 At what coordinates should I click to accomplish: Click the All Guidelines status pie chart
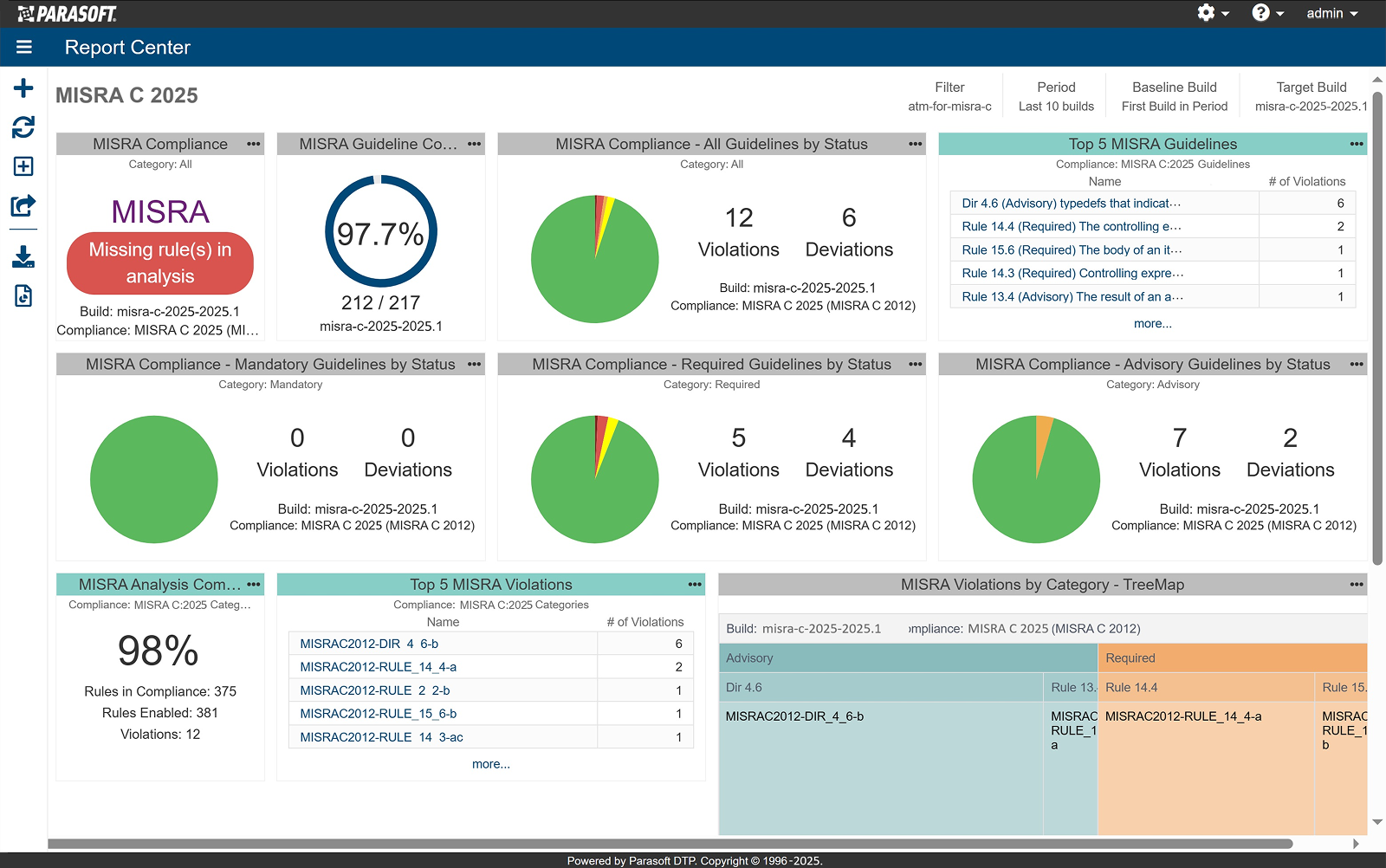595,259
